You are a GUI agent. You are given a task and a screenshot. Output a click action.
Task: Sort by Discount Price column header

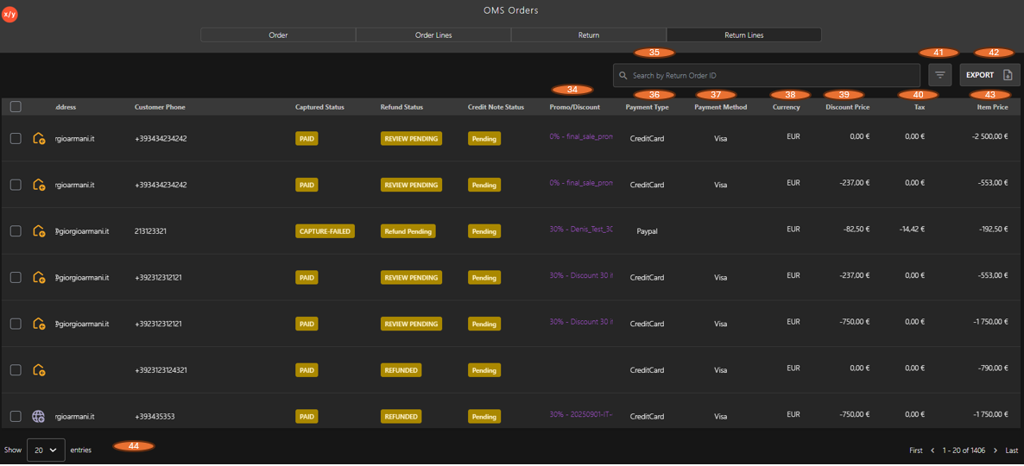pyautogui.click(x=848, y=107)
